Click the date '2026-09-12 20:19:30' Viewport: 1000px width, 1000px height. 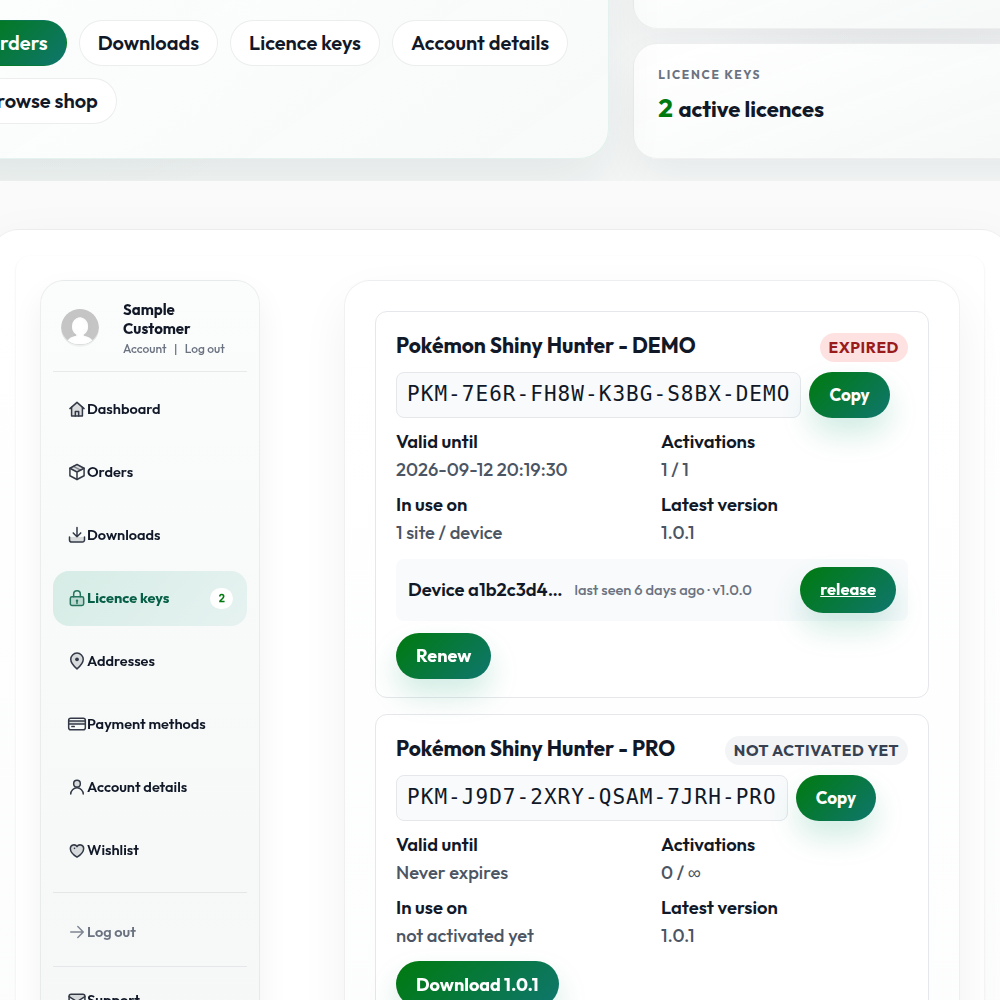pyautogui.click(x=482, y=470)
